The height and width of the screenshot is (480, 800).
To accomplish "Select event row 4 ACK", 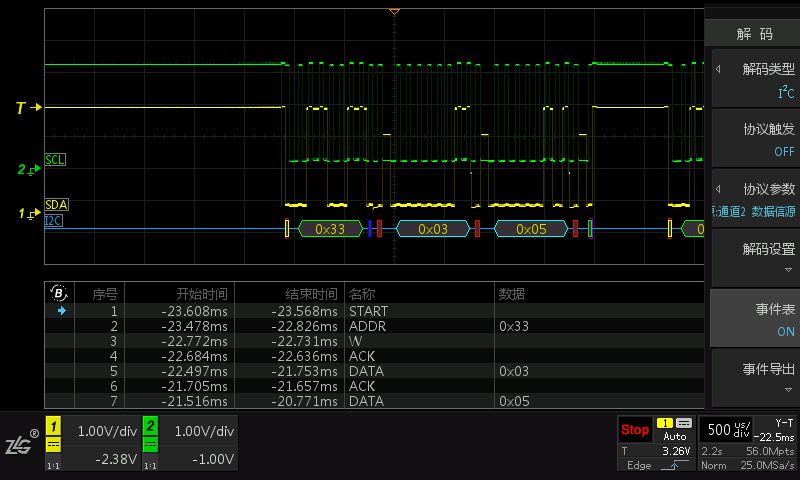I will (x=374, y=356).
